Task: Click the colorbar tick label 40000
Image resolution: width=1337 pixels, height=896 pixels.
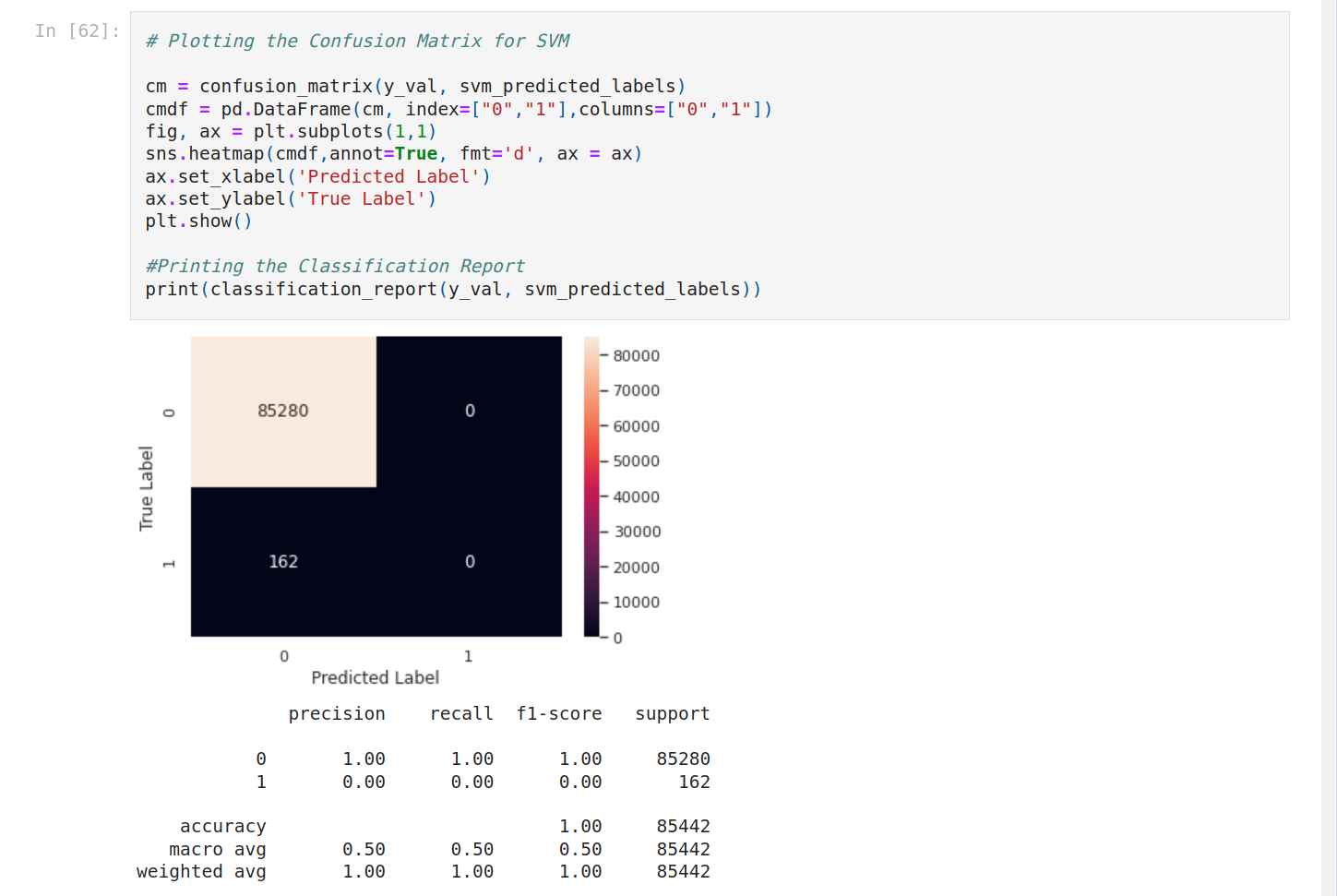Action: coord(637,496)
